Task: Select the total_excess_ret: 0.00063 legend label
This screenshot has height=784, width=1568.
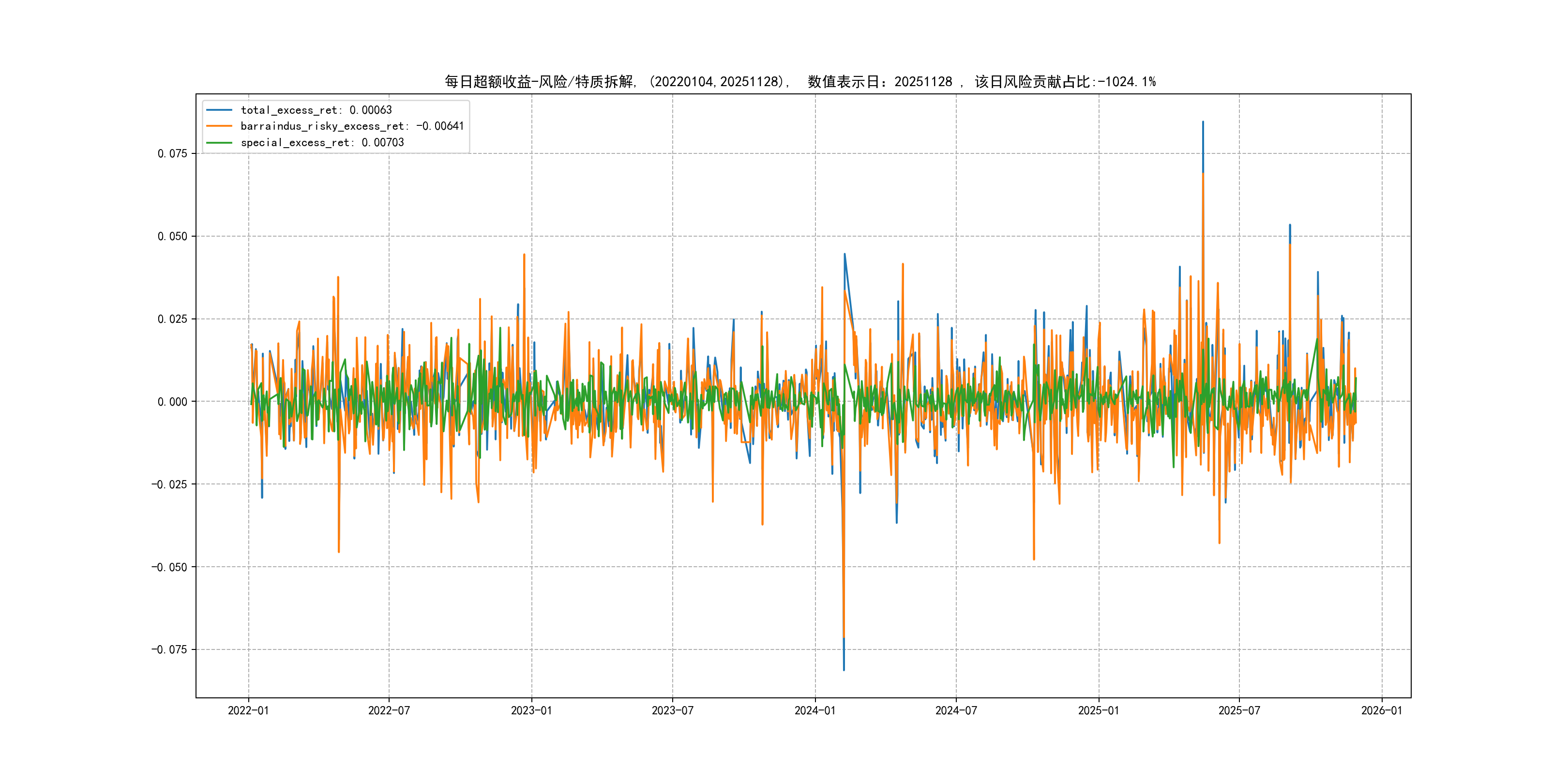Action: (316, 110)
